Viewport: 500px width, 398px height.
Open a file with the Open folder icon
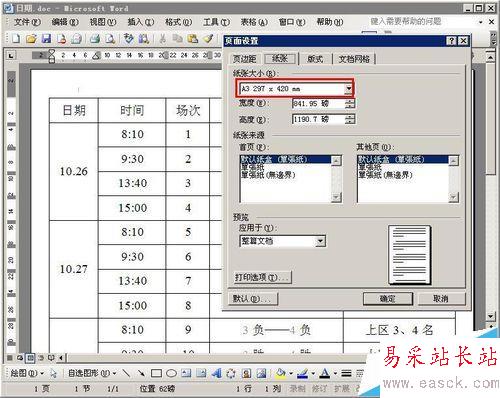pos(31,39)
